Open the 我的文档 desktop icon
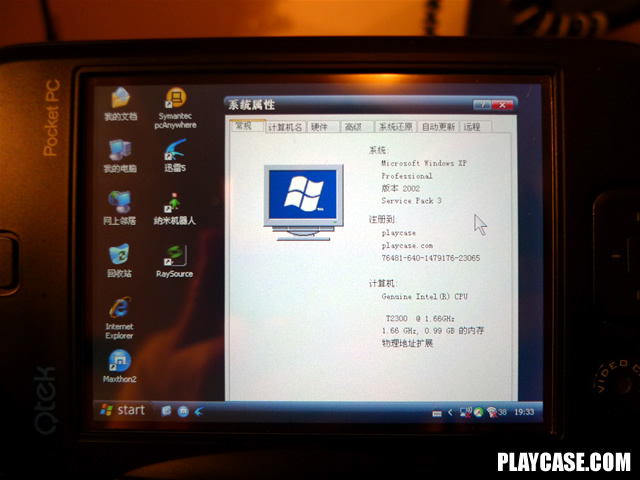This screenshot has height=480, width=640. click(x=120, y=104)
